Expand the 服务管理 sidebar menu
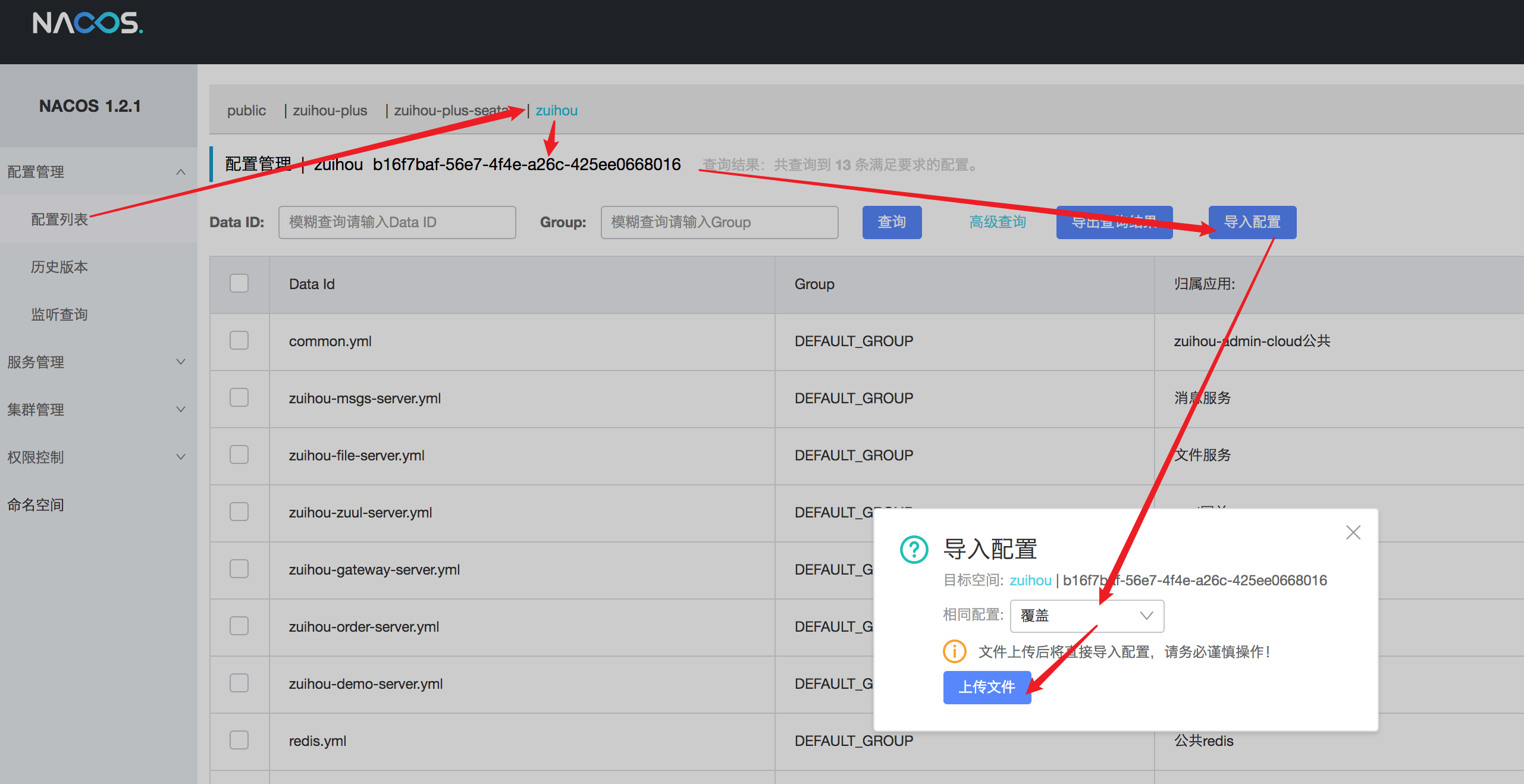 (98, 362)
